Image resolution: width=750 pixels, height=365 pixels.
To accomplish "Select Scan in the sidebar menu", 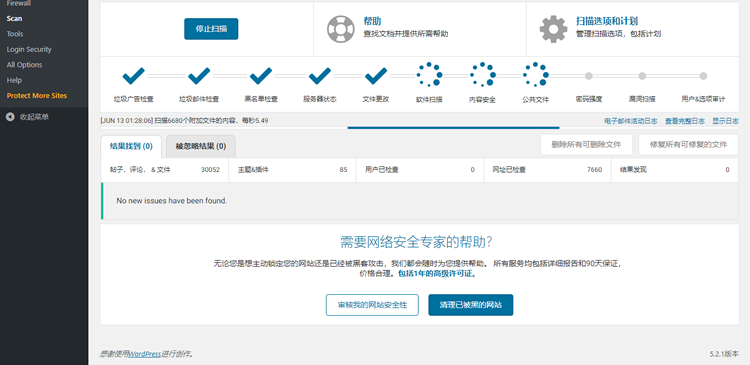I will point(14,19).
